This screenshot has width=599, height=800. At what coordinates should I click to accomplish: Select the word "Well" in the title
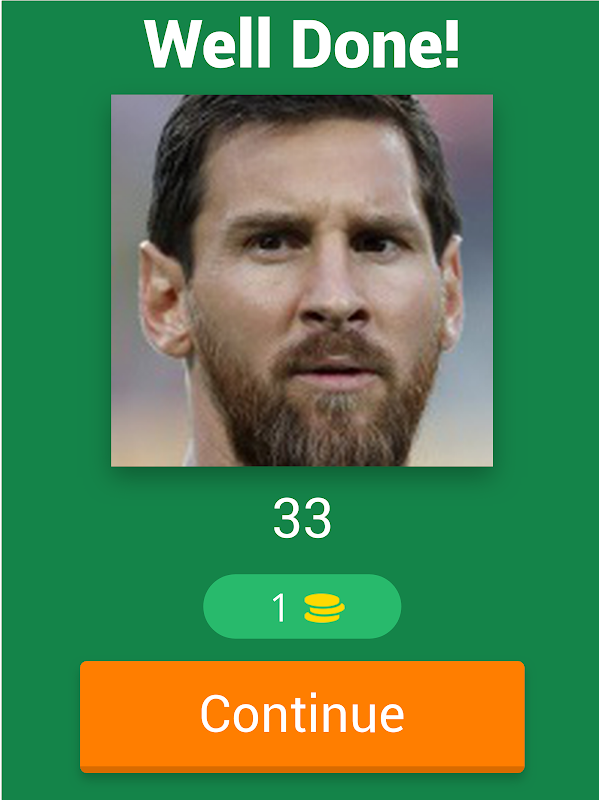[x=208, y=43]
